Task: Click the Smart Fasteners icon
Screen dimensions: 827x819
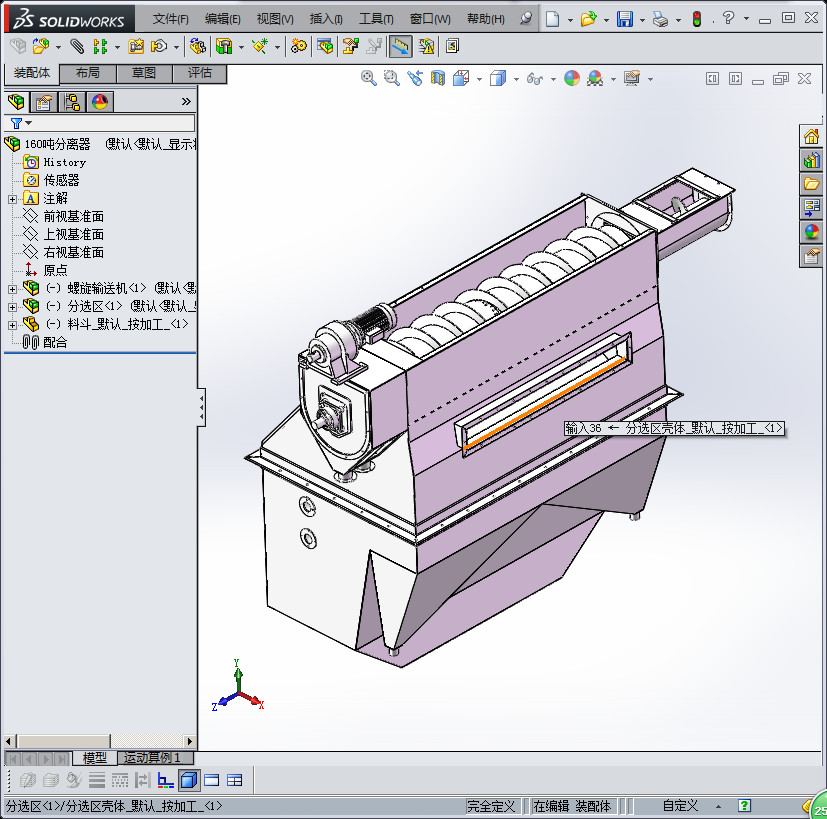Action: pos(136,47)
